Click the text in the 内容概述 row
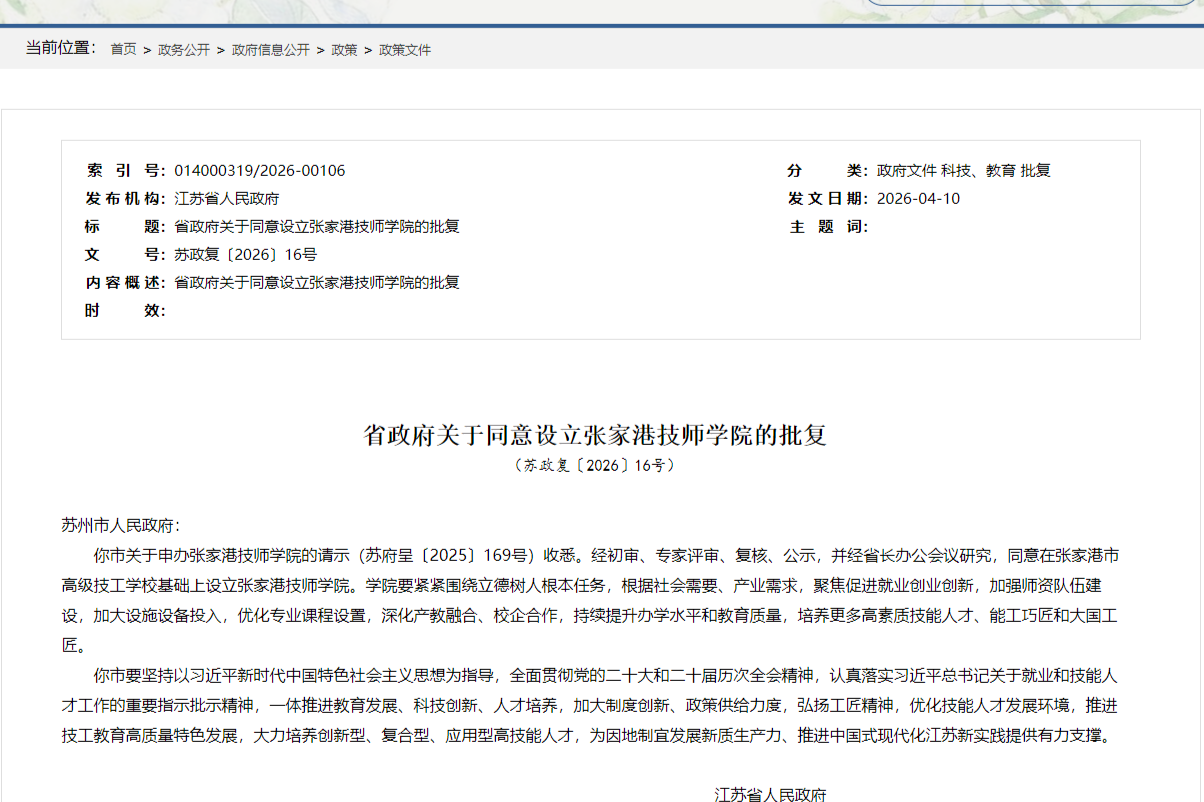 [x=317, y=282]
